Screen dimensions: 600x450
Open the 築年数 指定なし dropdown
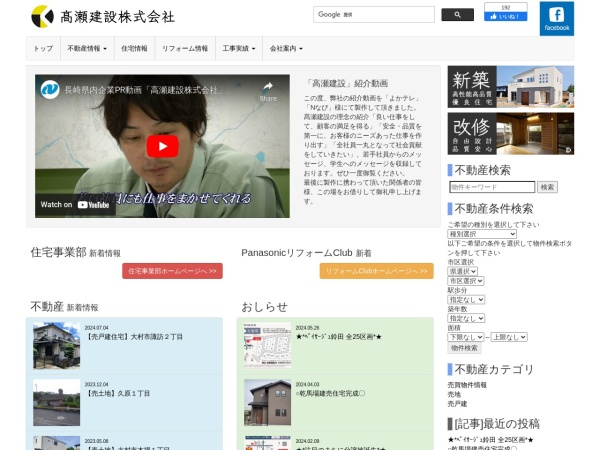tap(466, 318)
